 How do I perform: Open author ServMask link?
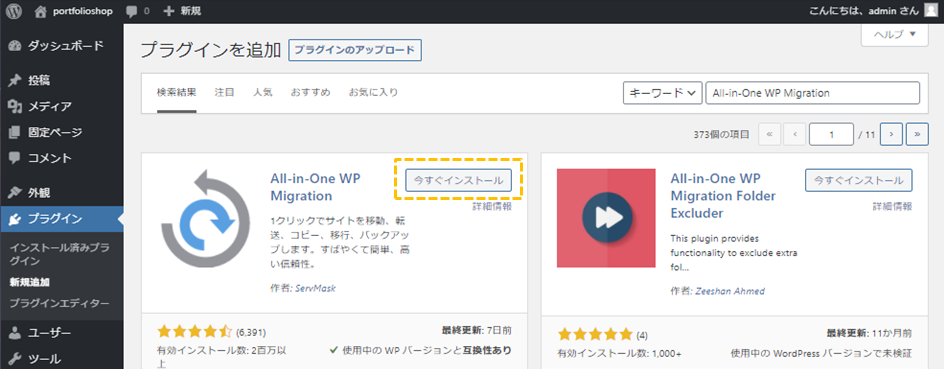pyautogui.click(x=315, y=288)
